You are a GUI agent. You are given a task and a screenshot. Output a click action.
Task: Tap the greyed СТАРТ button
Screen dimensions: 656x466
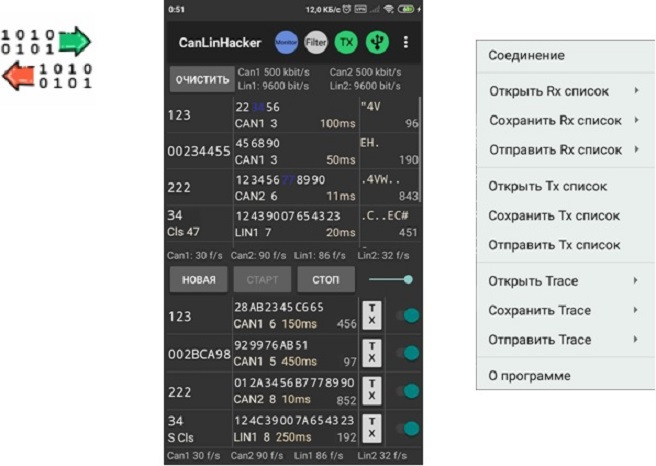[262, 279]
